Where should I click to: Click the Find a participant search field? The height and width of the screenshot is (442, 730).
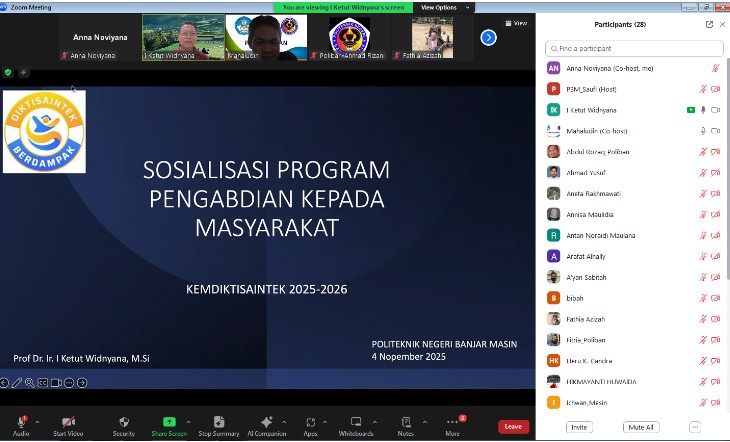[x=634, y=48]
